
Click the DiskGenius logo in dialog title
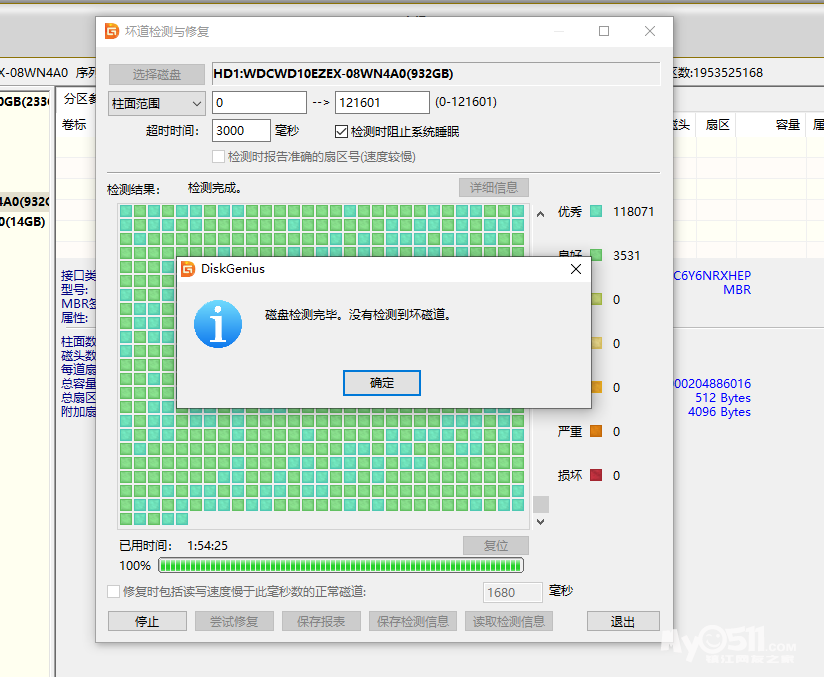[188, 269]
